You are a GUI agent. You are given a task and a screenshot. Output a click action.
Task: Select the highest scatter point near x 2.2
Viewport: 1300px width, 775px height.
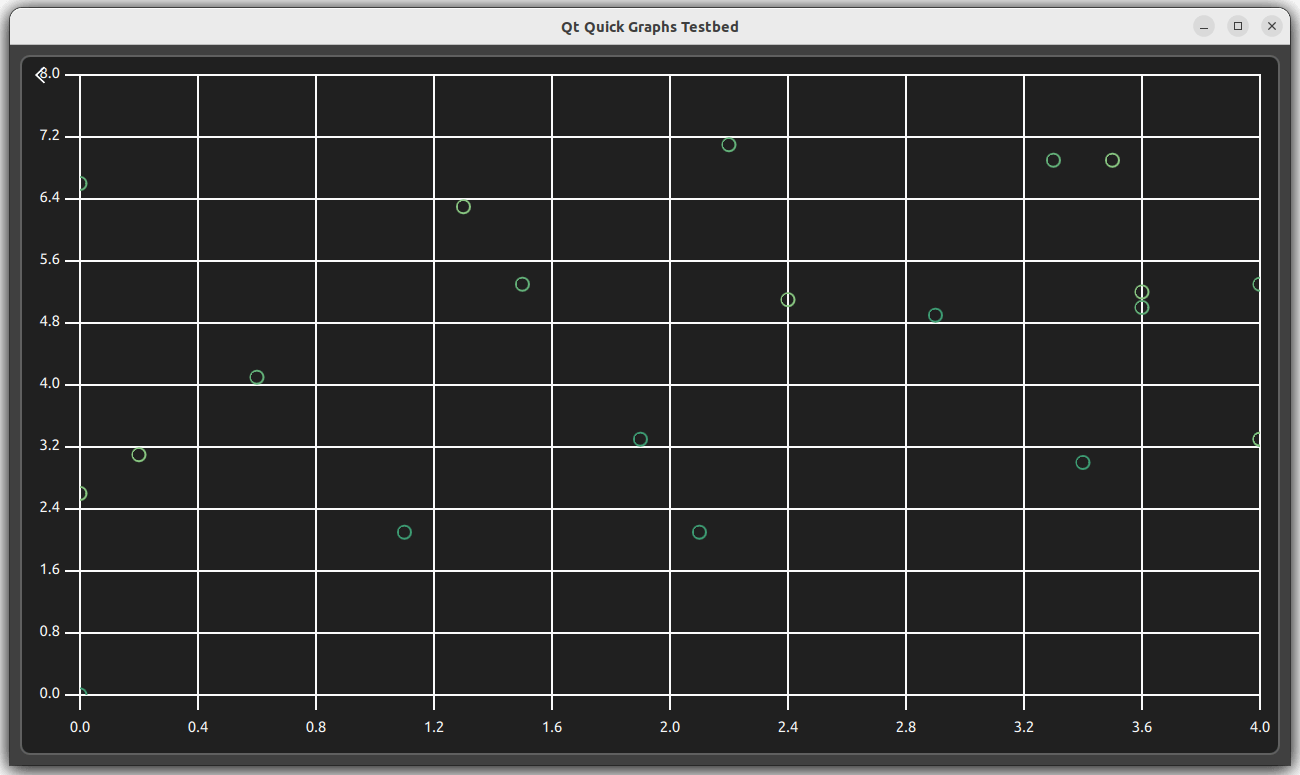click(729, 145)
